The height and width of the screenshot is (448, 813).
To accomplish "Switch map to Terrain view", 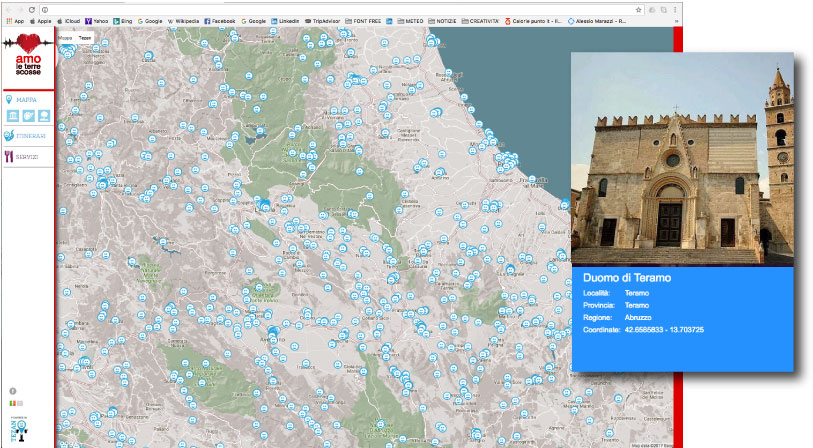I will (85, 38).
